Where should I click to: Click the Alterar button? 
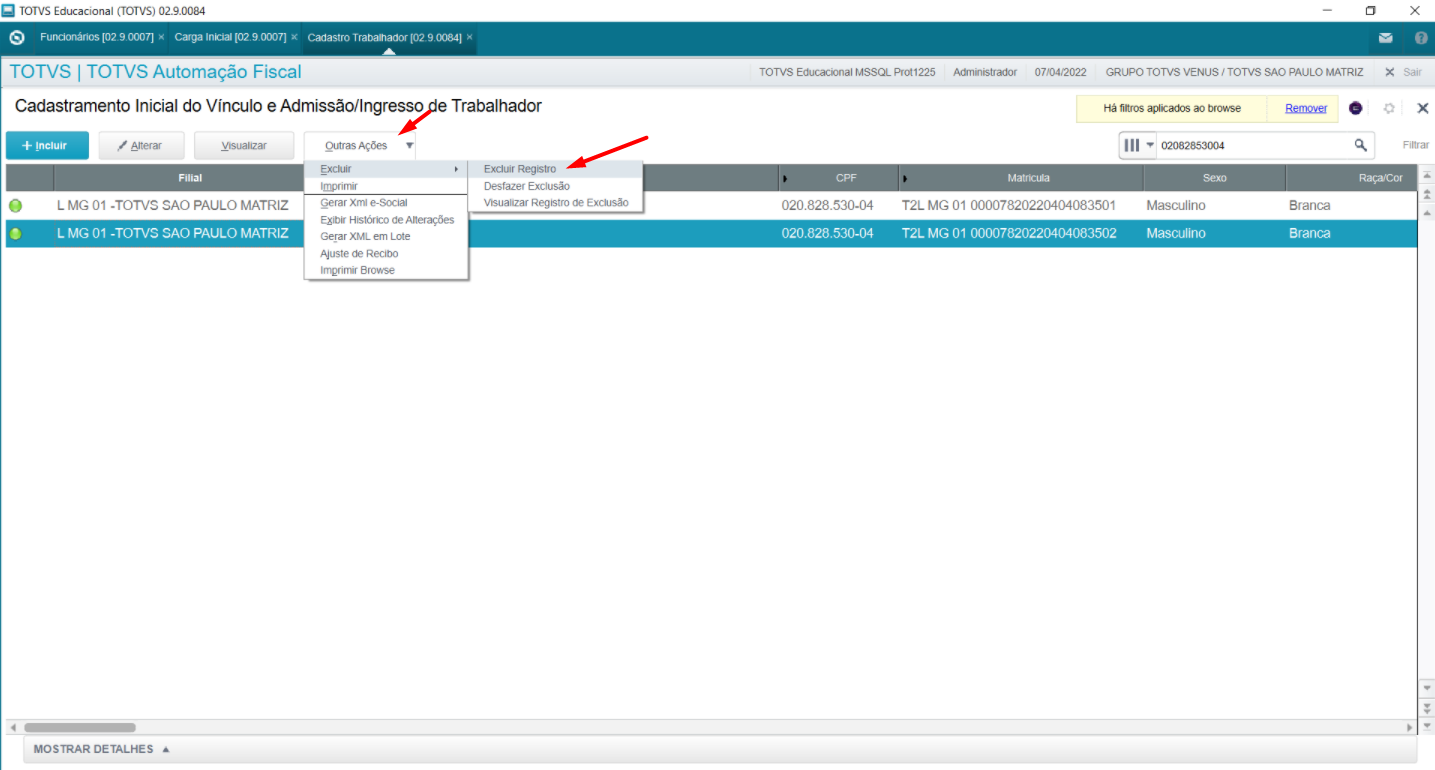pyautogui.click(x=141, y=146)
